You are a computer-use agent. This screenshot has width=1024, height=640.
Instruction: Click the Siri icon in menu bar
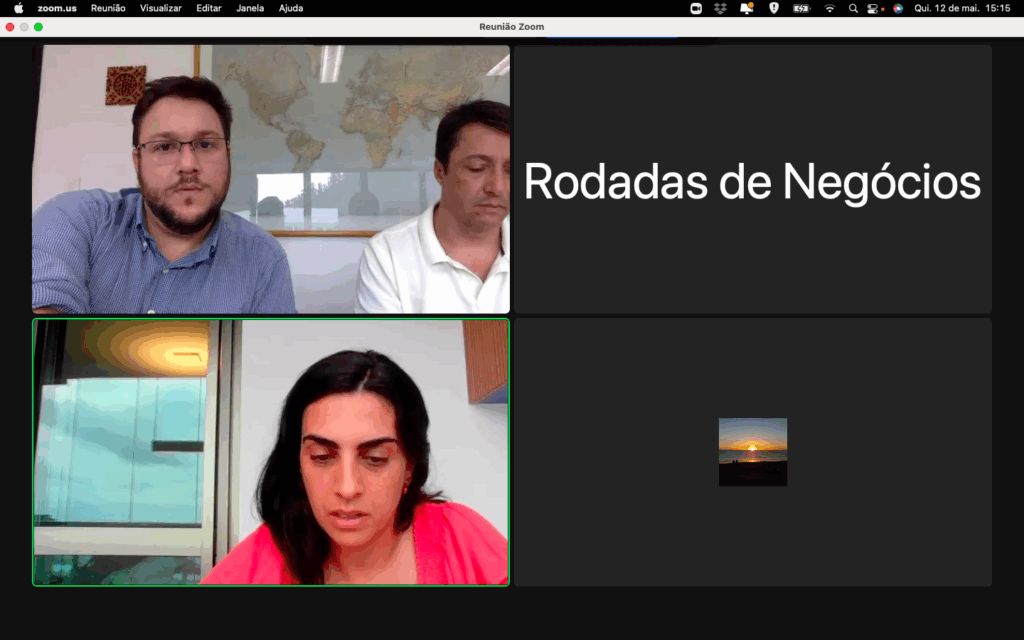(x=898, y=8)
